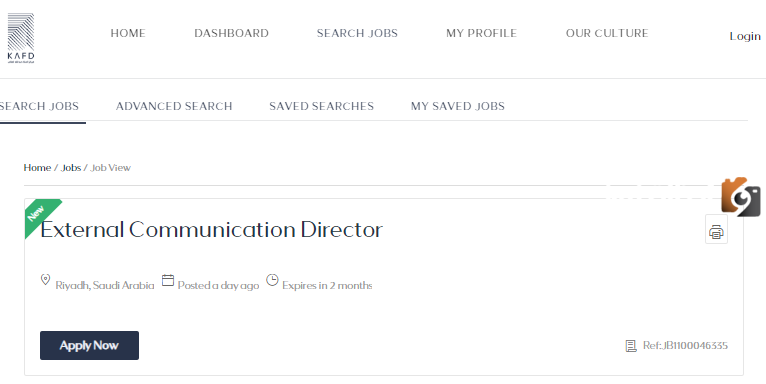This screenshot has height=384, width=766.
Task: Switch to SAVED SEARCHES tab
Action: (x=321, y=106)
